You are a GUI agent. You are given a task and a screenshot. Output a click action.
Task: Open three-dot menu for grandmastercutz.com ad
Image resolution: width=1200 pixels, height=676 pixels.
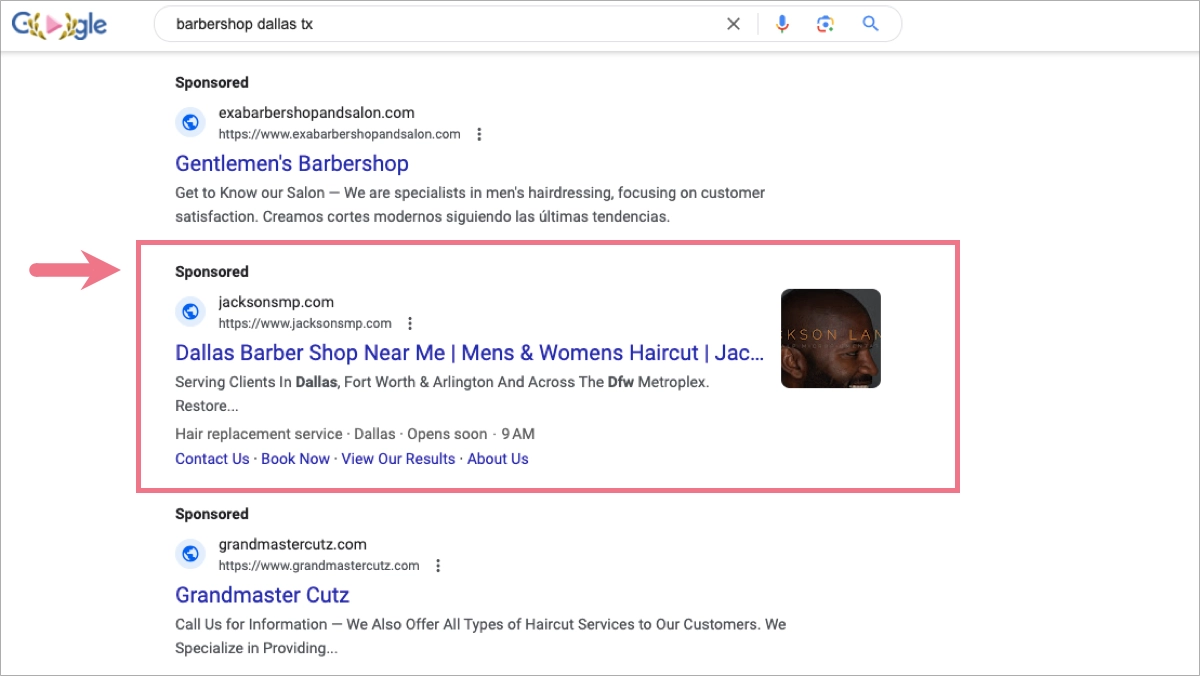[x=438, y=566]
